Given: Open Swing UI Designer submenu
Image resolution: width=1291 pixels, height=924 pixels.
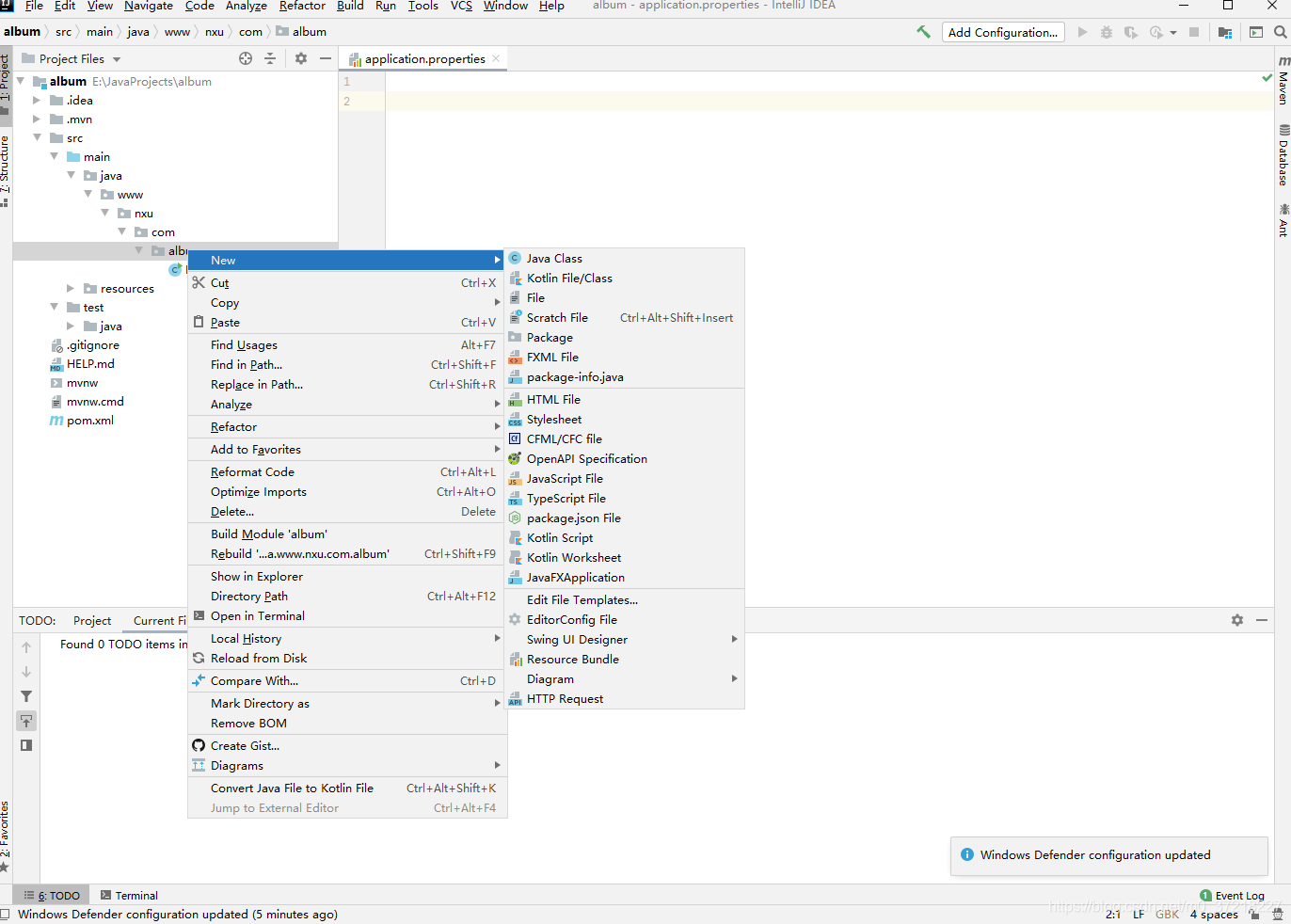Looking at the screenshot, I should pyautogui.click(x=625, y=640).
